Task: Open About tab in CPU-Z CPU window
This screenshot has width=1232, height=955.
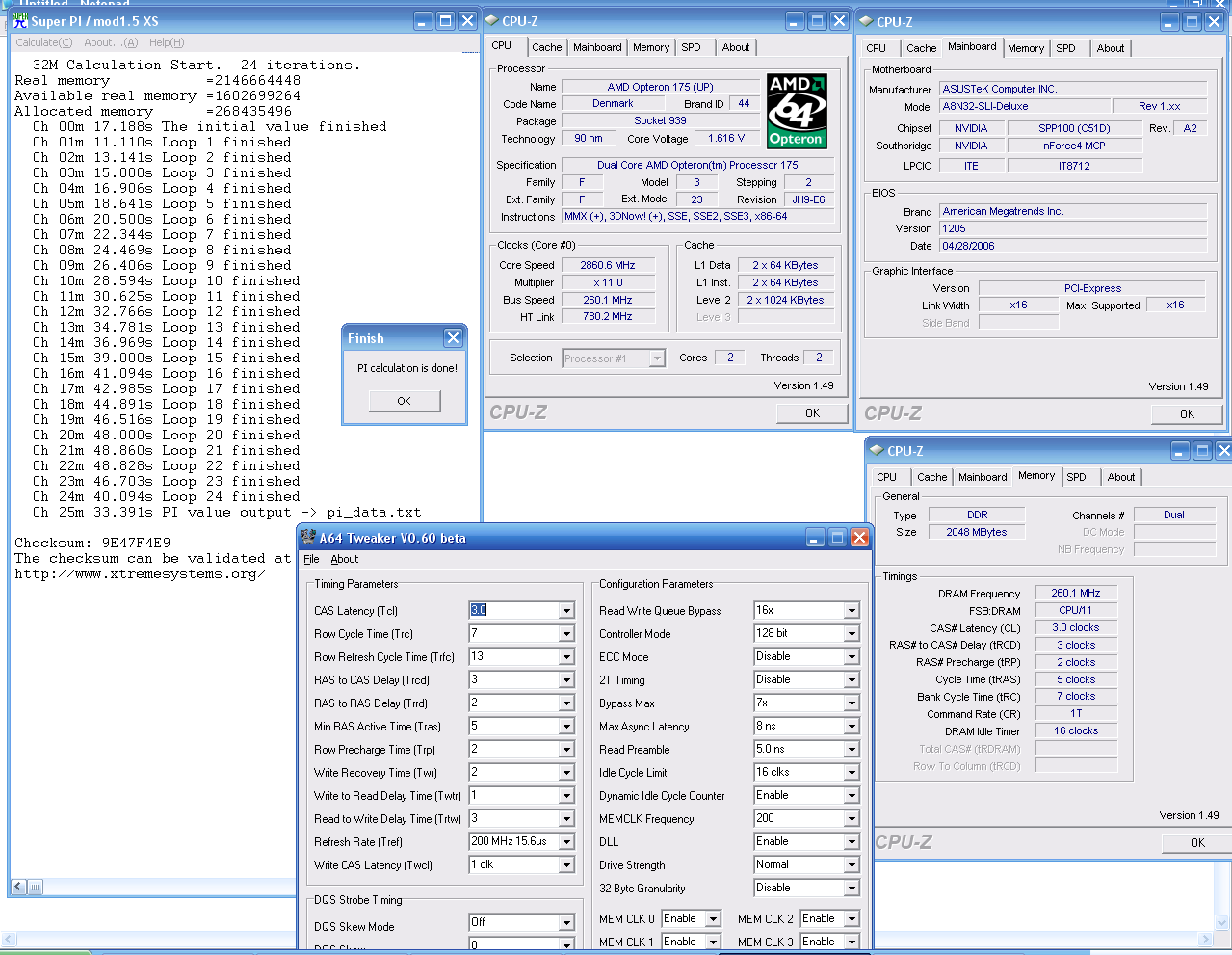Action: (x=736, y=47)
